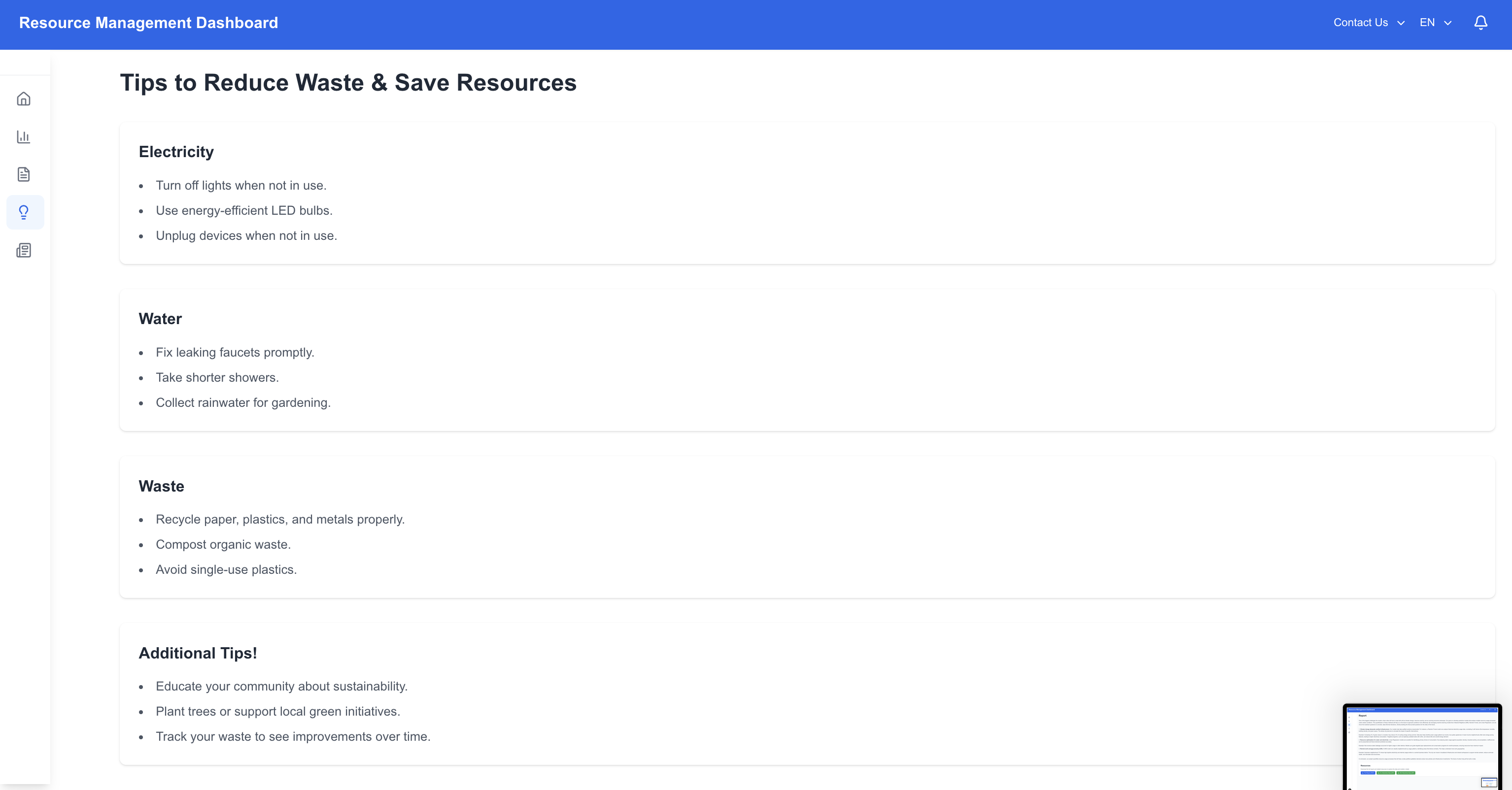
Task: Click tip 'Use energy-efficient LED bulbs.'
Action: tap(244, 210)
